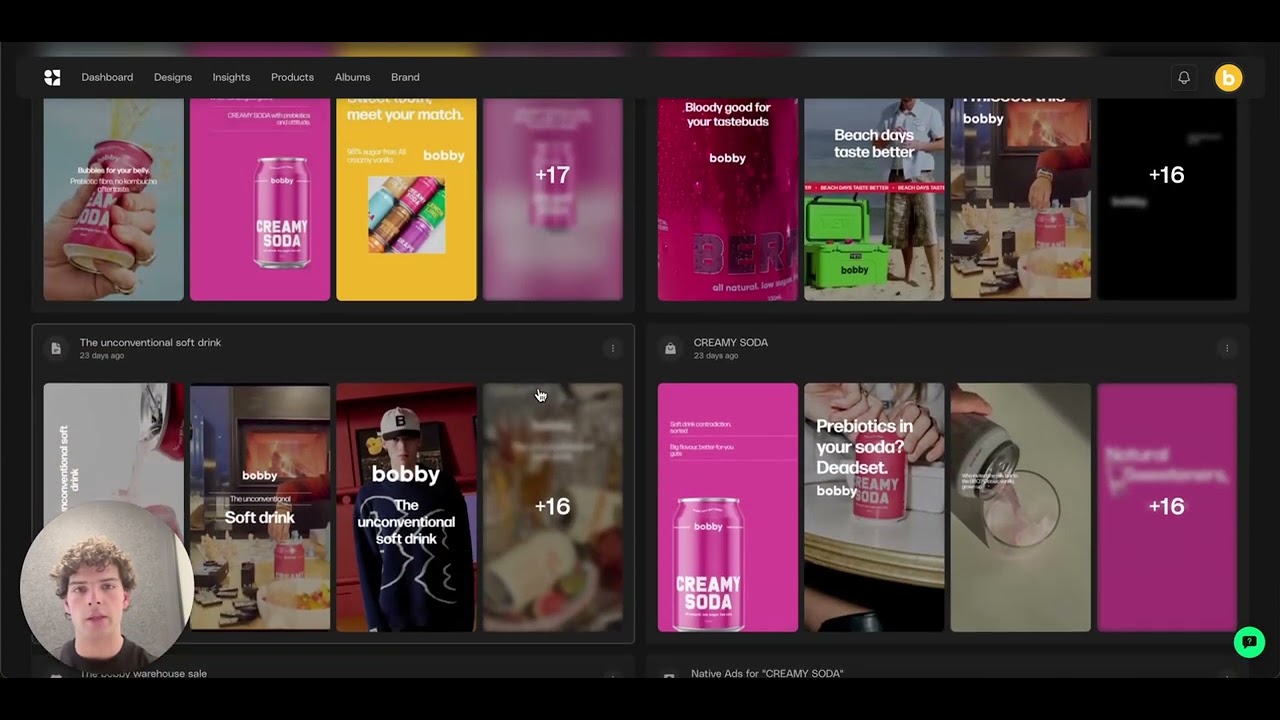The width and height of the screenshot is (1280, 720).
Task: Select the Brand tab
Action: (x=405, y=77)
